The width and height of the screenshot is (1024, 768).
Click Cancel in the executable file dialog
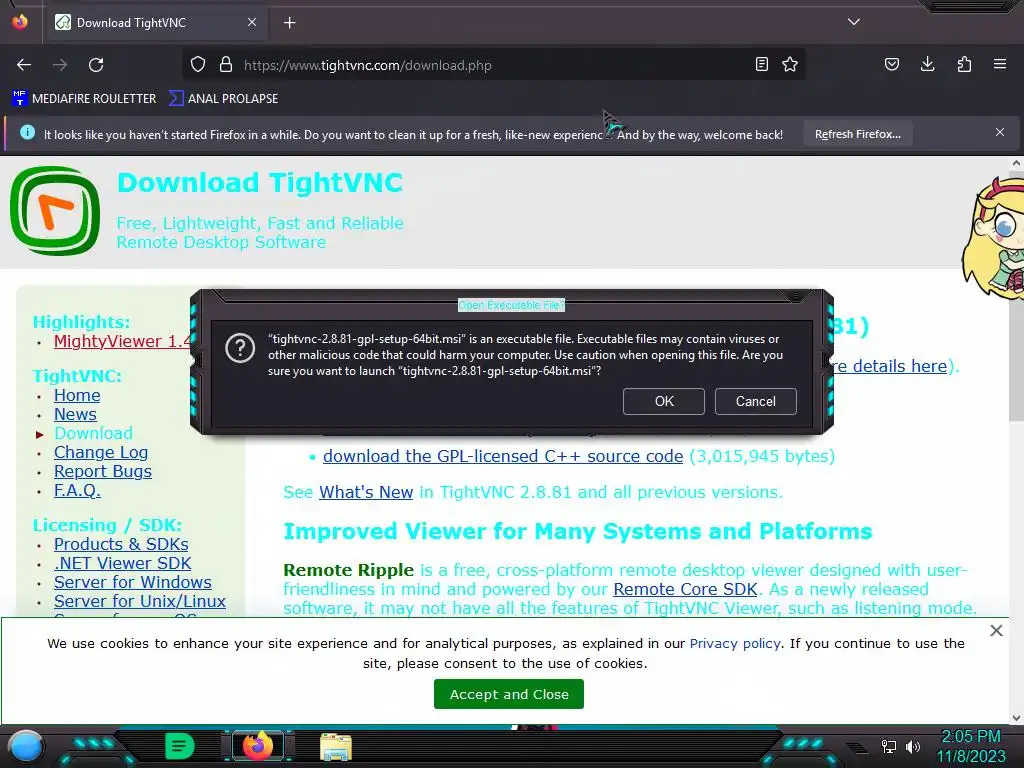[x=756, y=401]
